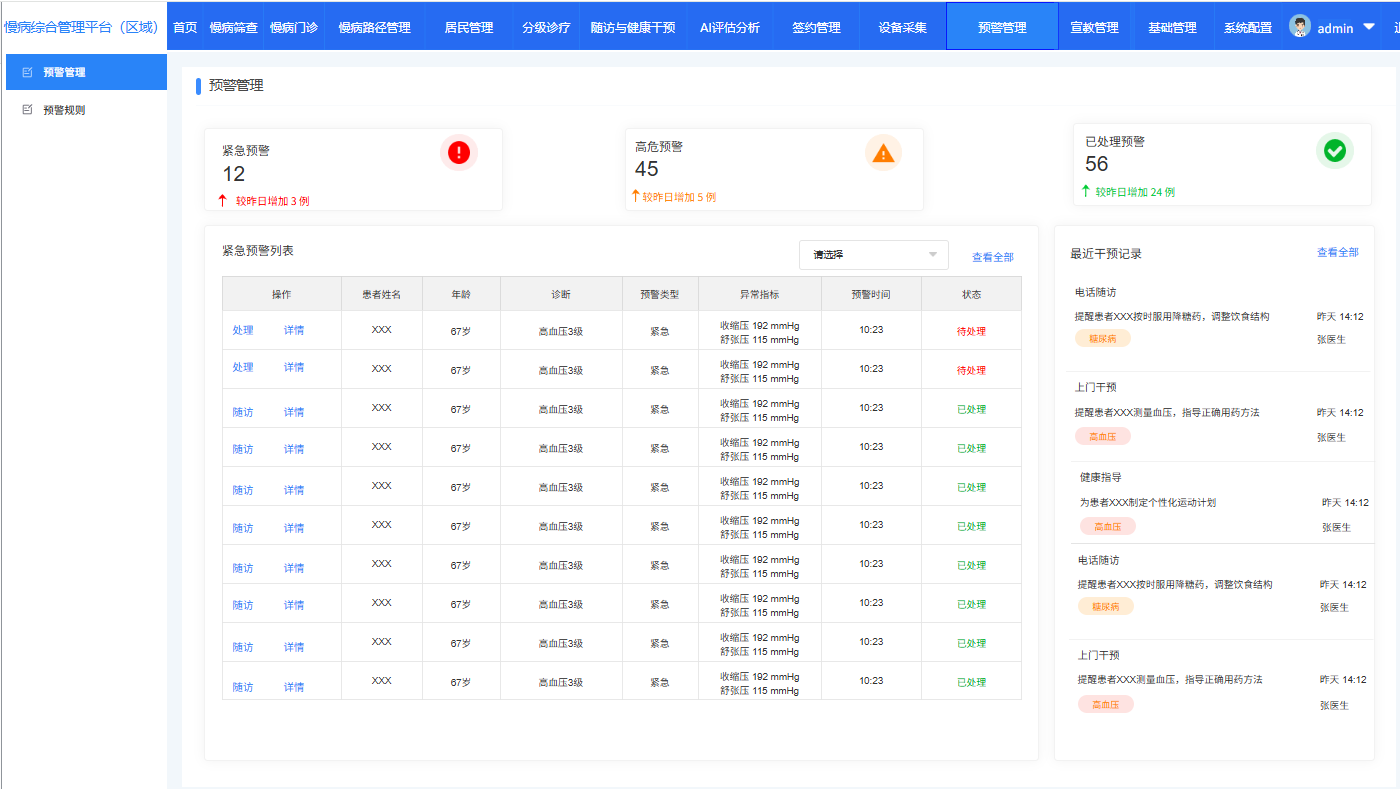
Task: Click 随访 in the third table row
Action: click(x=243, y=412)
